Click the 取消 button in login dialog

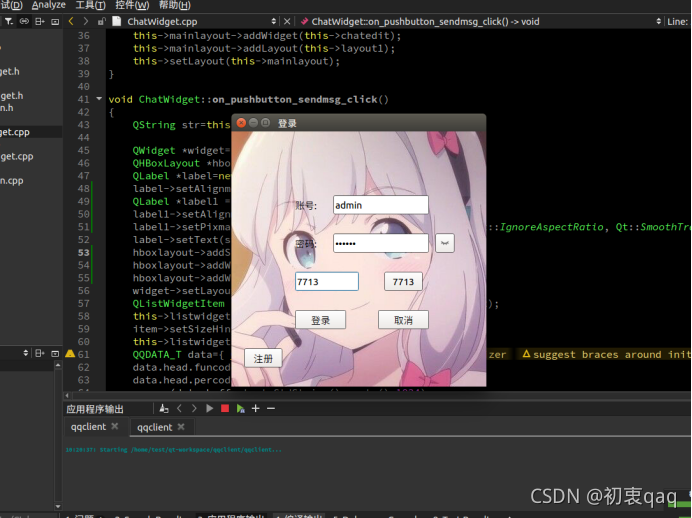403,320
